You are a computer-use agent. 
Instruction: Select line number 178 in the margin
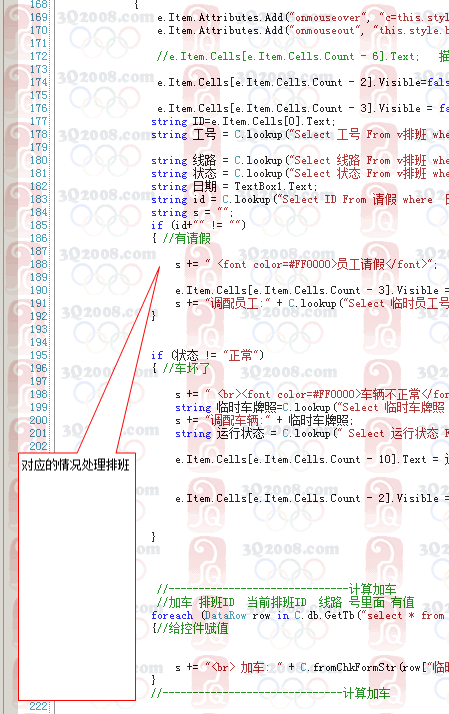39,134
